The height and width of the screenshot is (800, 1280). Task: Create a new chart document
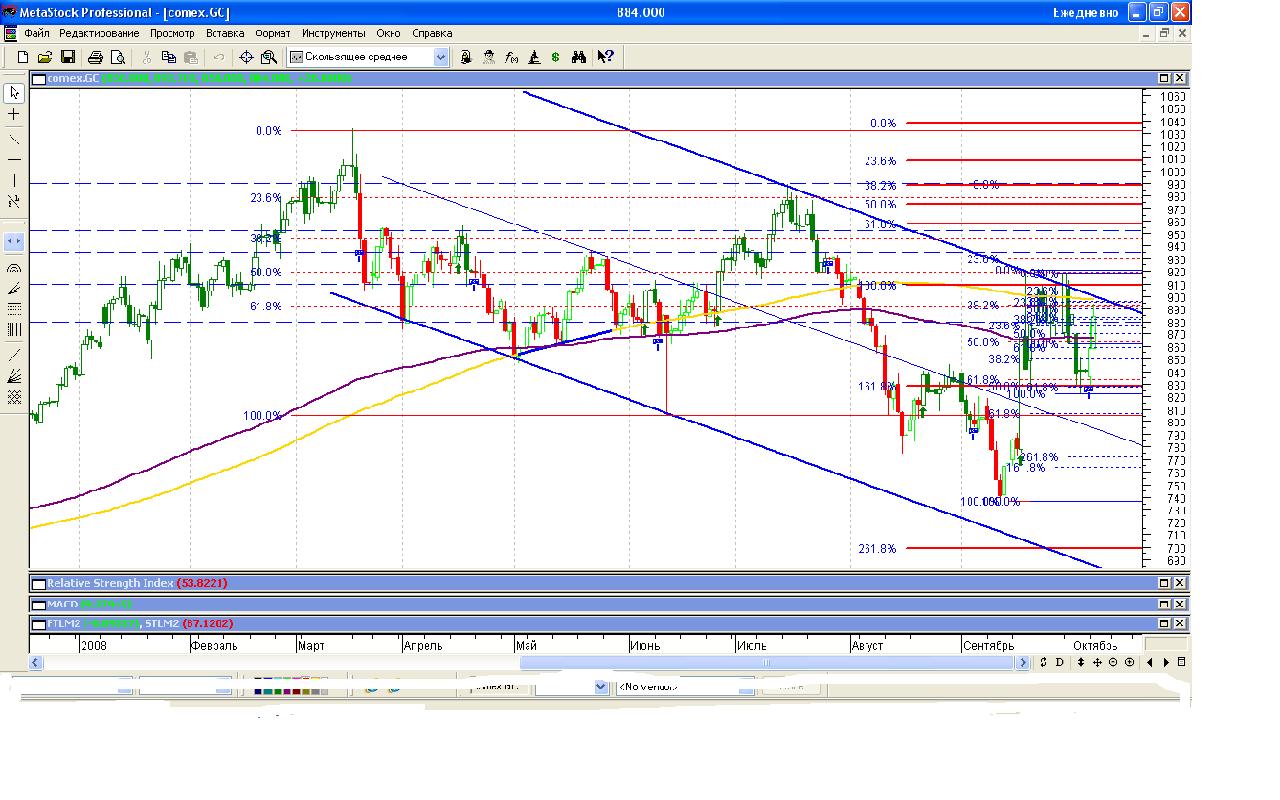click(x=23, y=57)
